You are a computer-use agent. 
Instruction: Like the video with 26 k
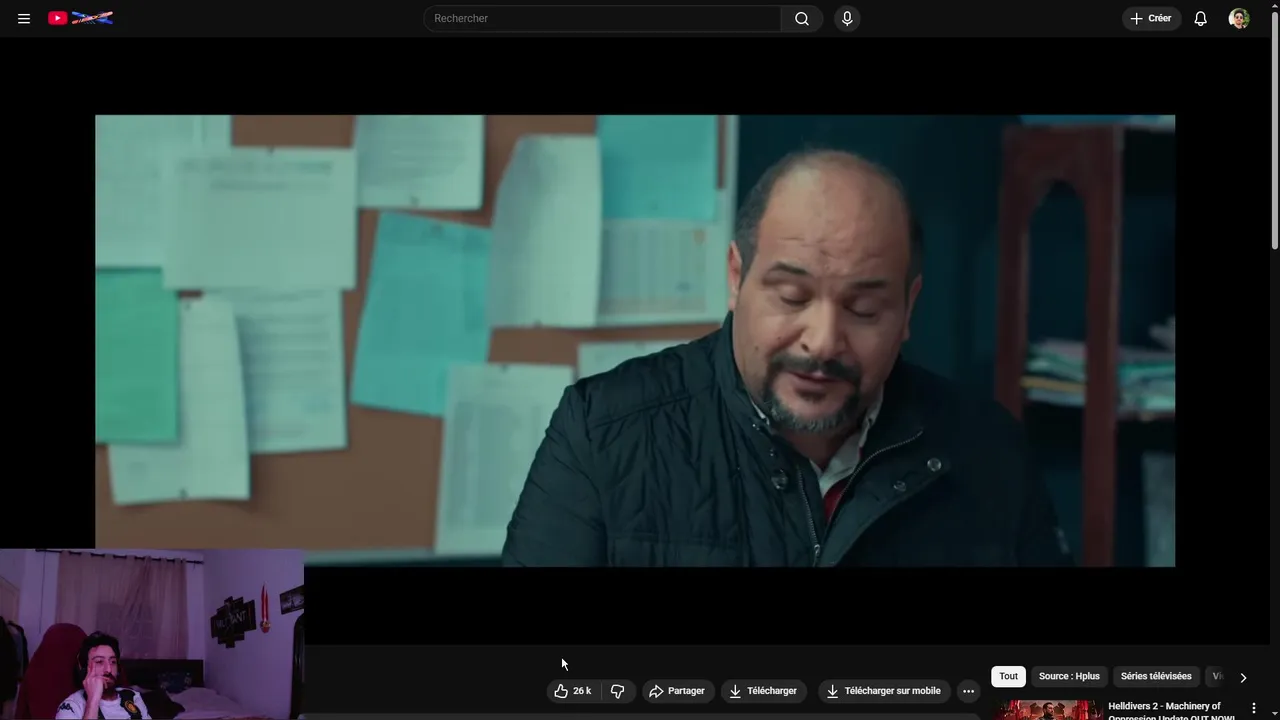573,691
